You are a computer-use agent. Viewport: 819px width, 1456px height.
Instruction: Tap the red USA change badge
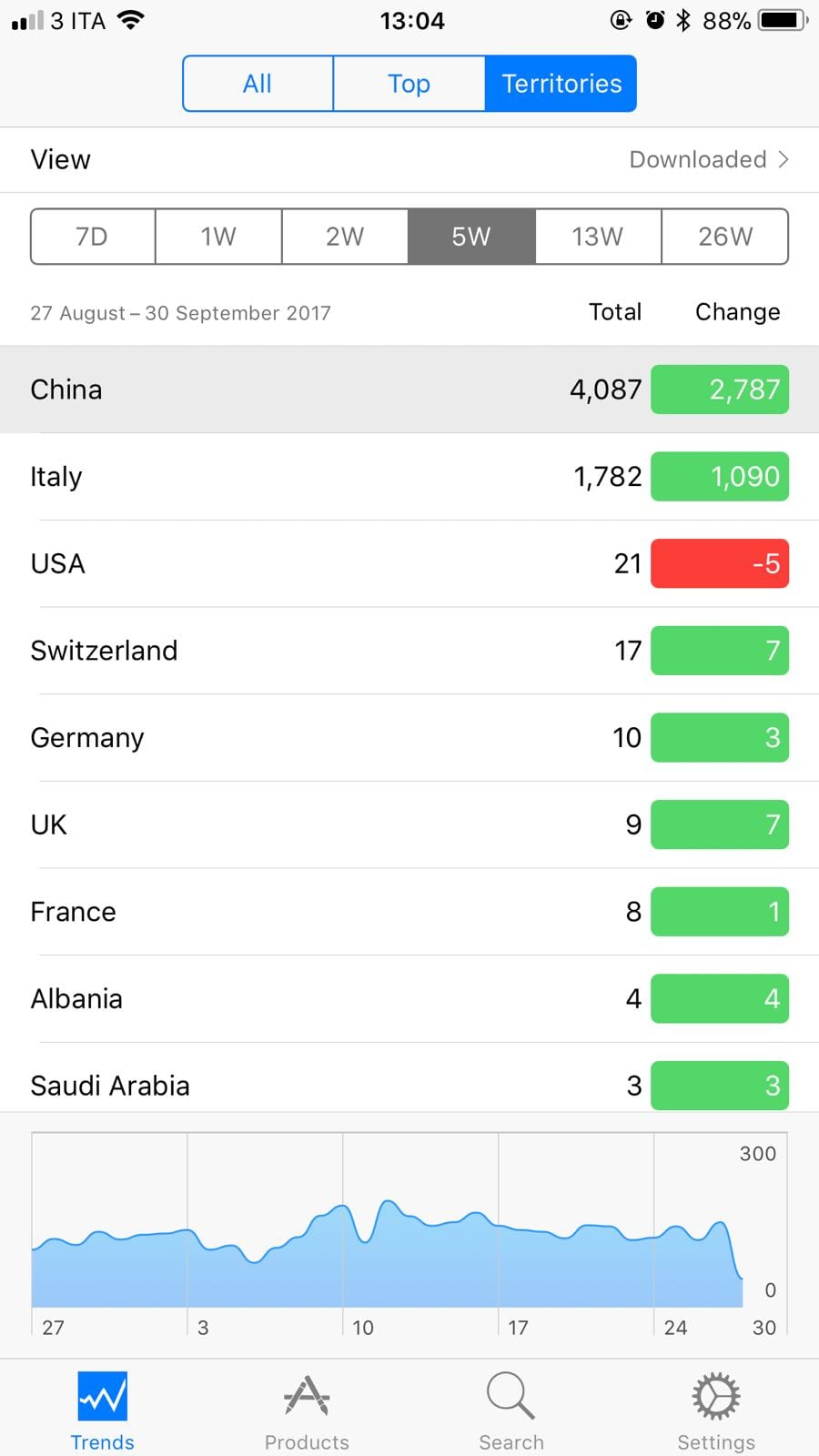[x=719, y=564]
